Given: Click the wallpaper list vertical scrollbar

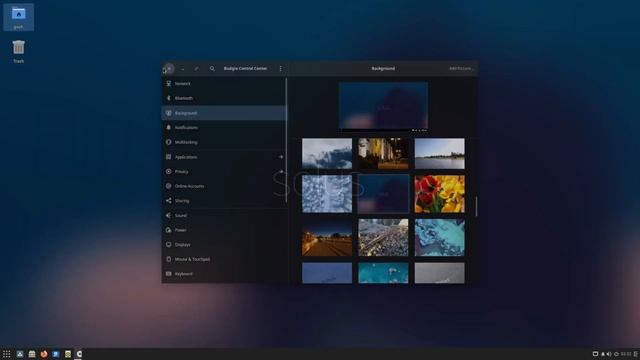Looking at the screenshot, I should pos(476,206).
